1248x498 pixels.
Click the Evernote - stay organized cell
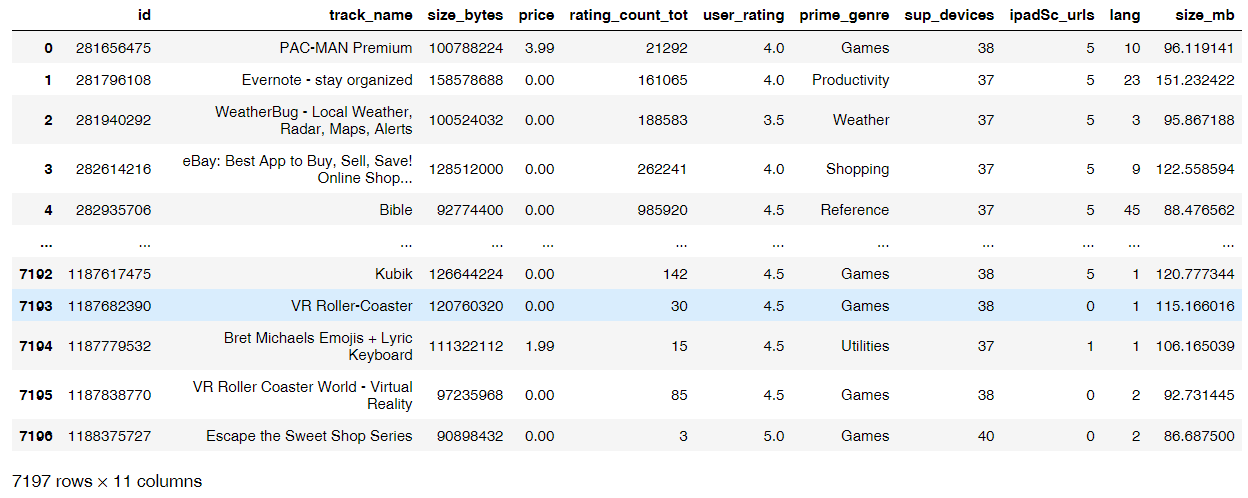point(327,80)
